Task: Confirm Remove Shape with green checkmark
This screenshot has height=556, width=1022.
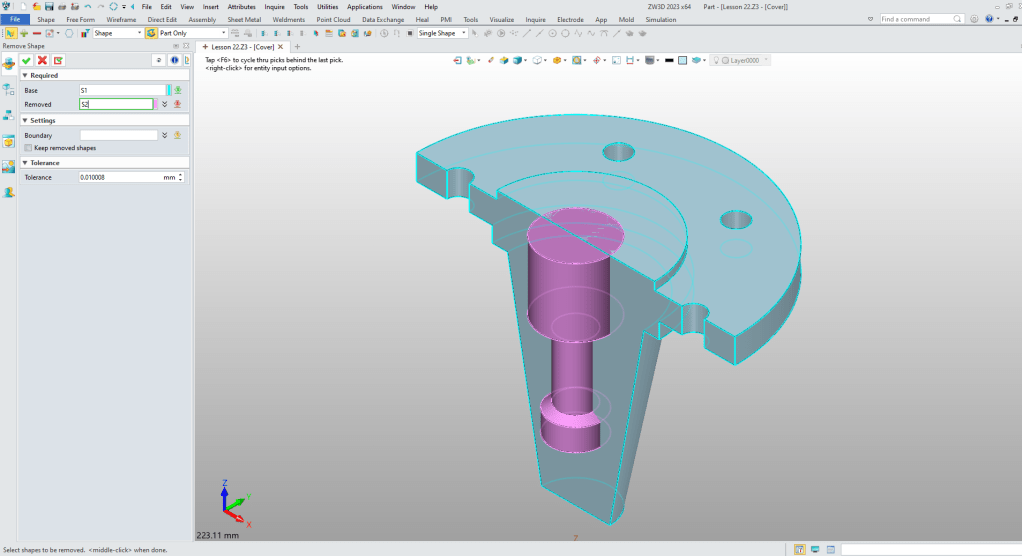Action: (27, 60)
